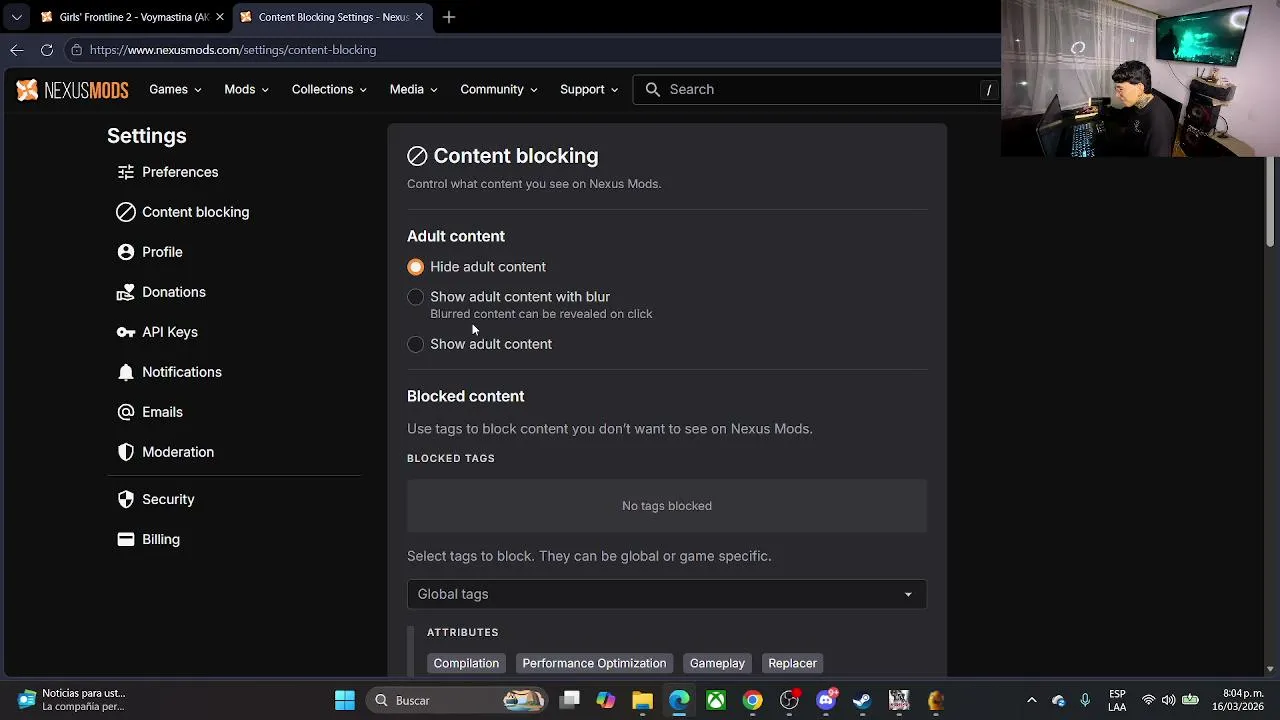Click the API Keys key icon

(x=125, y=332)
